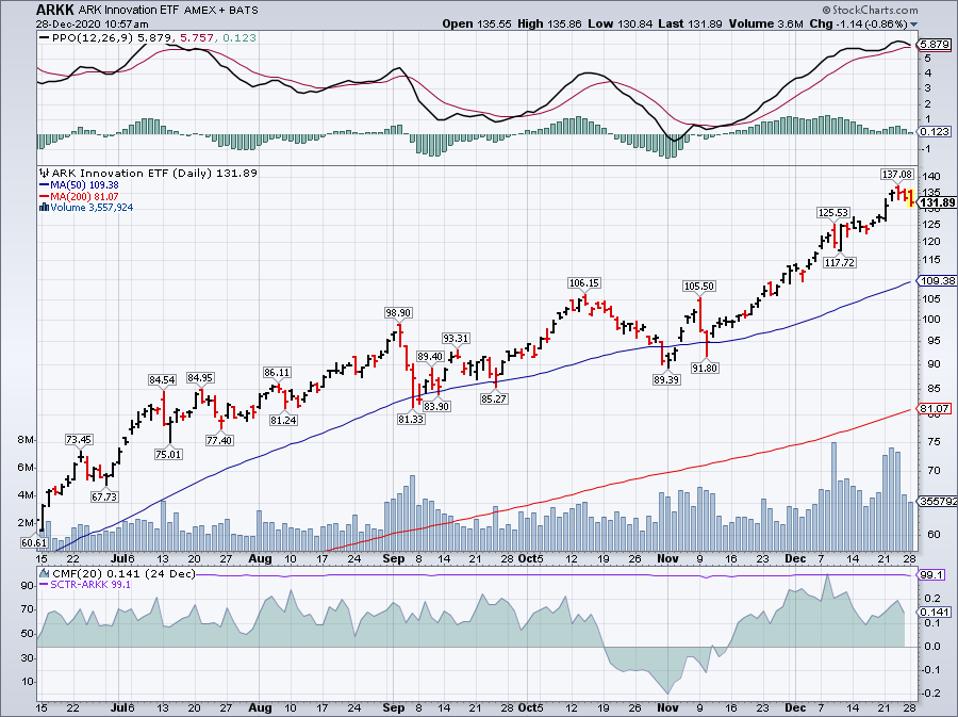Click the 84.95 high price label
Screen dimensions: 958x717
pyautogui.click(x=200, y=378)
